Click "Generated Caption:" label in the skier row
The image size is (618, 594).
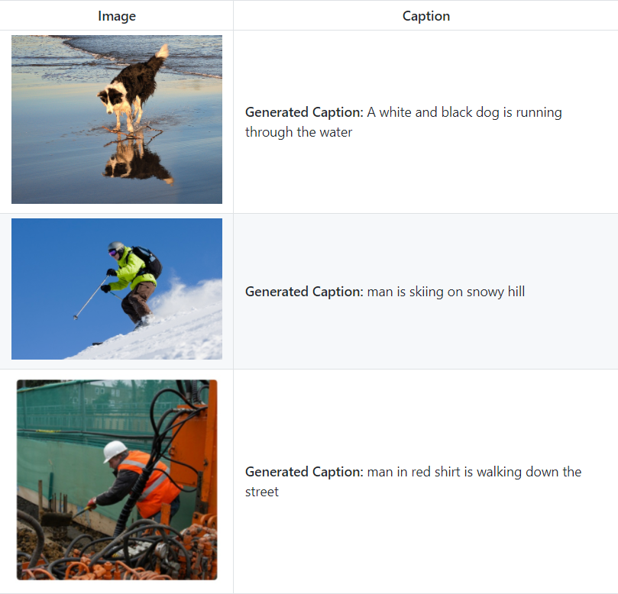tap(304, 292)
